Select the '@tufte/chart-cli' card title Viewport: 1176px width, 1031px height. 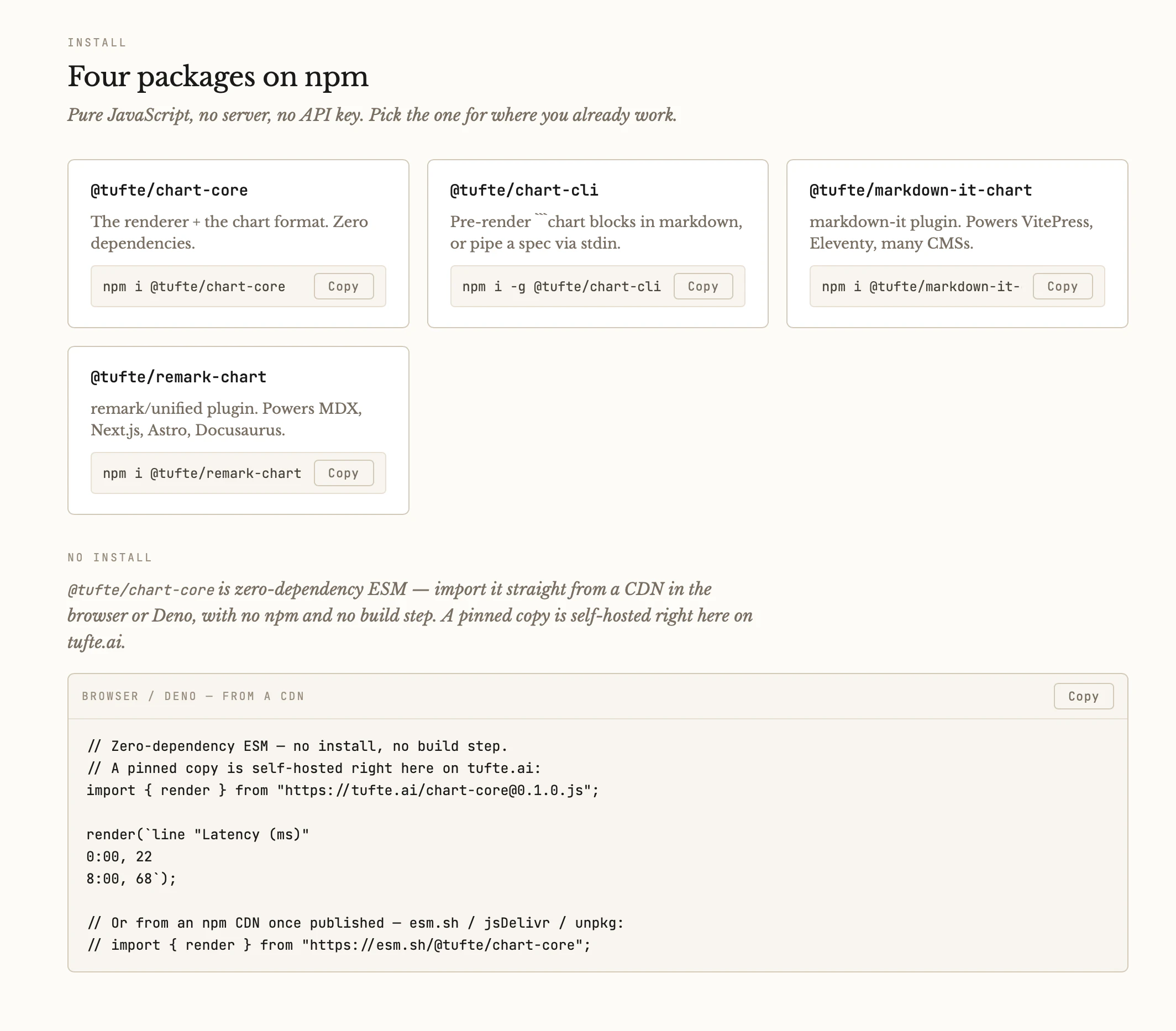coord(524,191)
